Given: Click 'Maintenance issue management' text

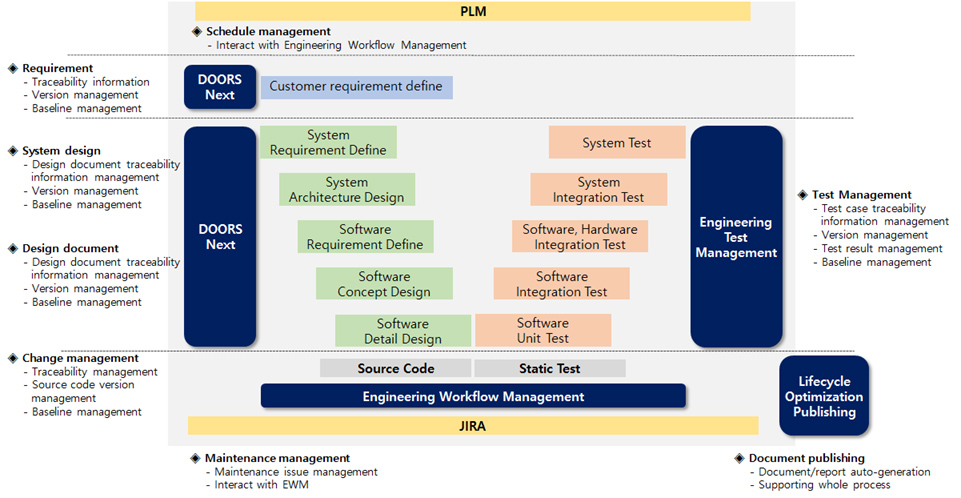Looking at the screenshot, I should click(296, 472).
